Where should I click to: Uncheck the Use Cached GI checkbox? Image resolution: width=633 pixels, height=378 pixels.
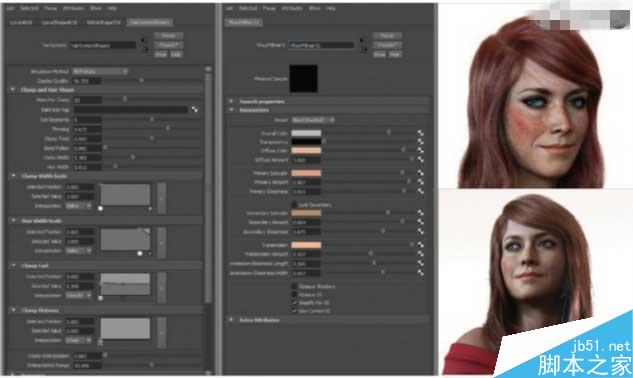pyautogui.click(x=294, y=311)
